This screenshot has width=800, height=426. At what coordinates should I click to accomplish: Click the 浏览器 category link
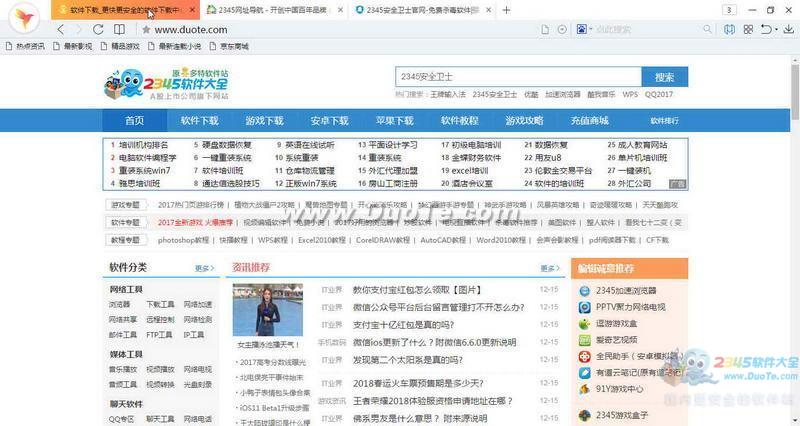[x=119, y=304]
